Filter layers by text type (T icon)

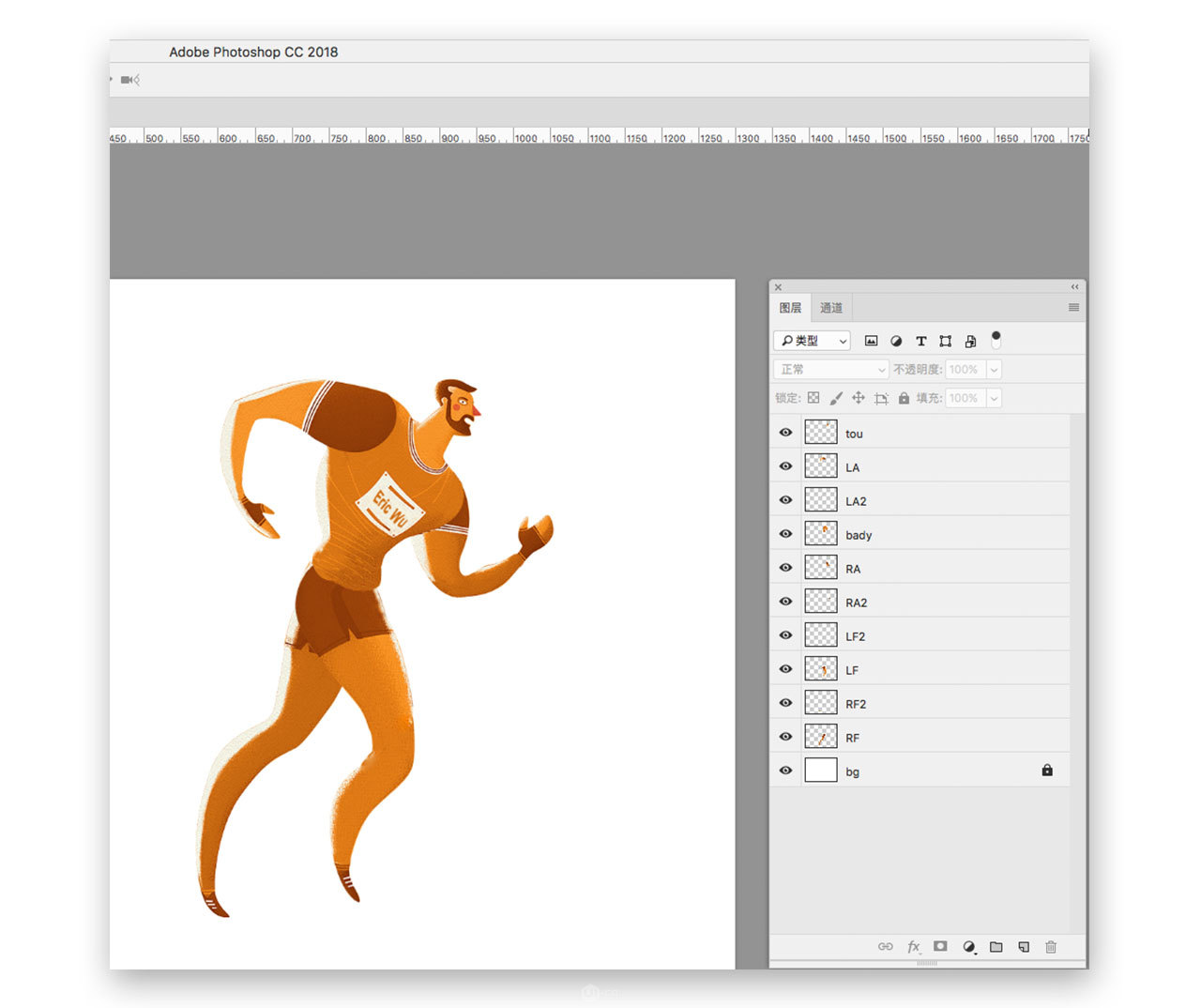(x=920, y=341)
